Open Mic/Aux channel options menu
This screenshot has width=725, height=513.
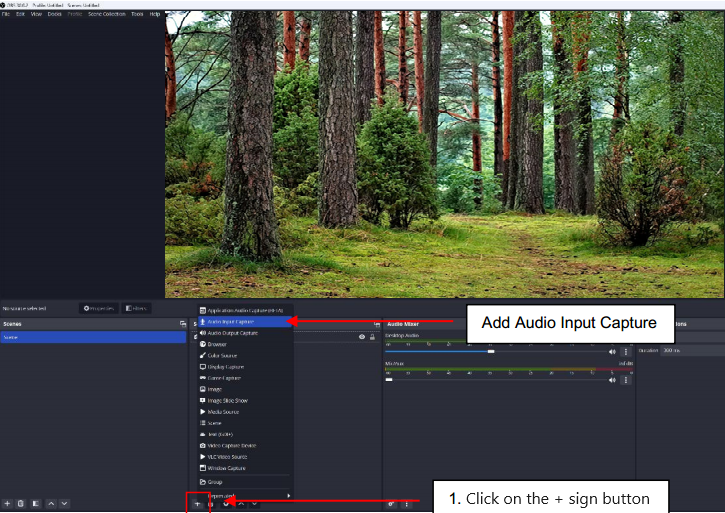[x=626, y=380]
